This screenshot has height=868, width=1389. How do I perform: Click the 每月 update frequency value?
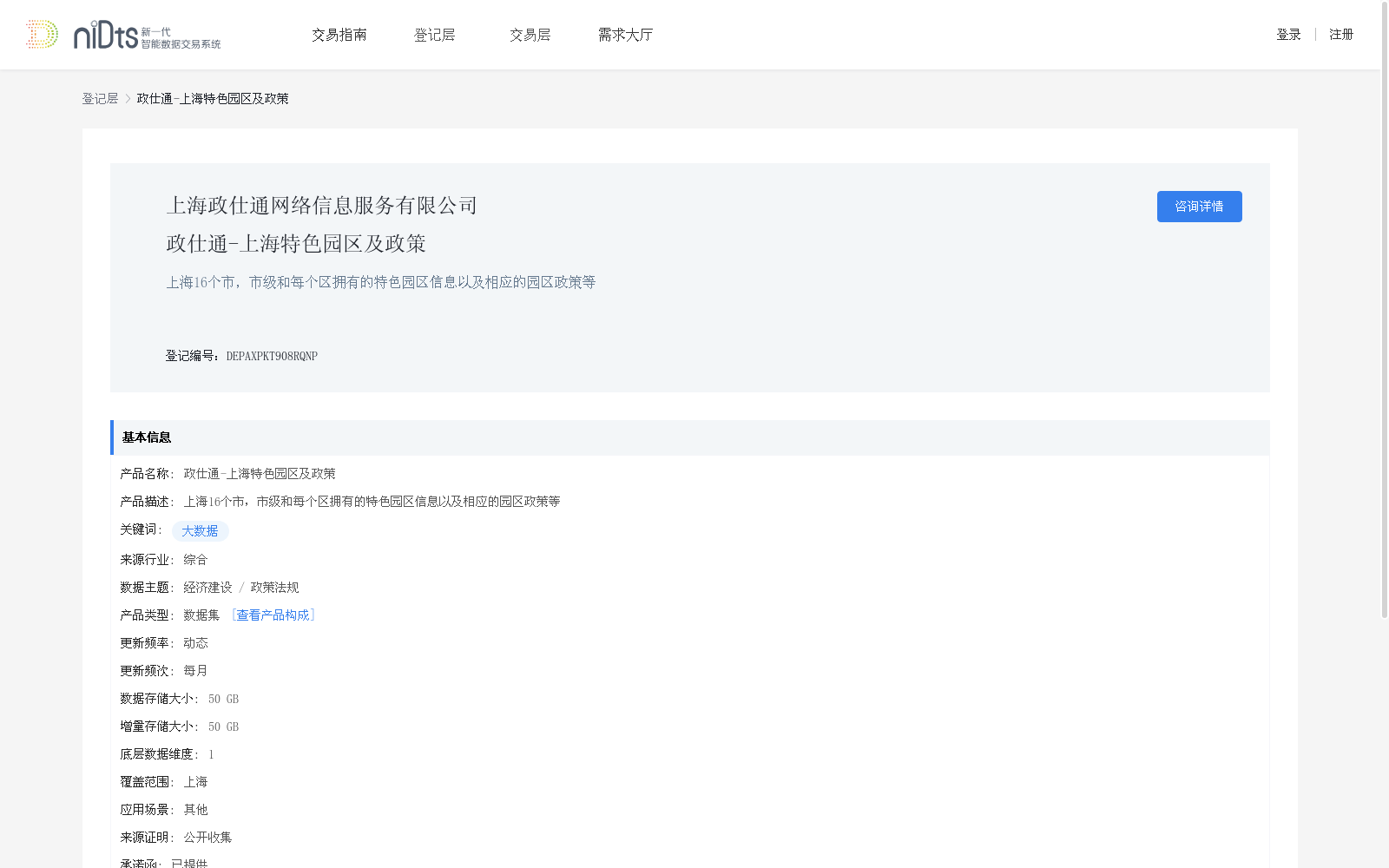(195, 671)
